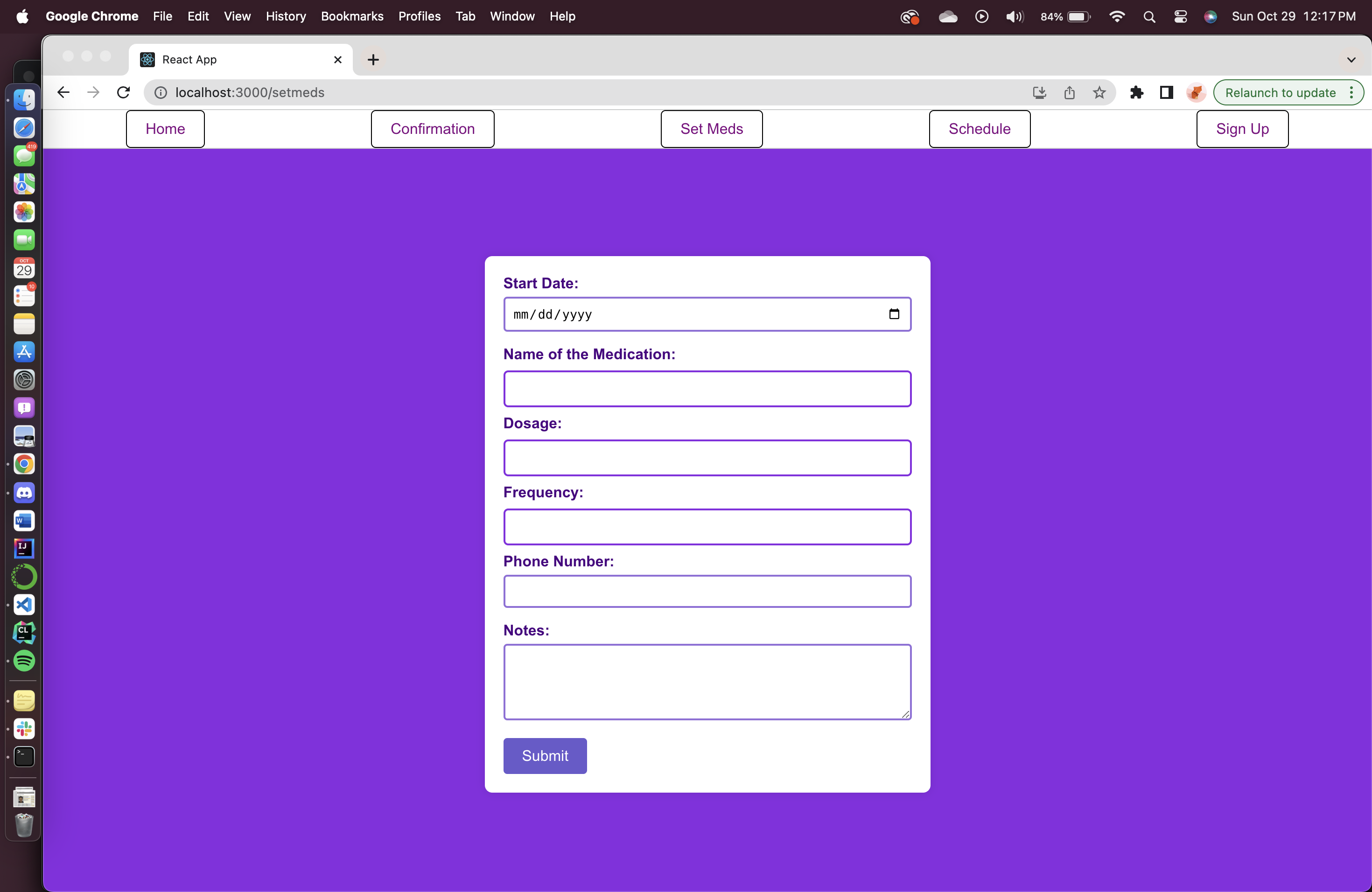Screen dimensions: 1372x892
Task: Click into the Dosage input field
Action: [x=707, y=458]
